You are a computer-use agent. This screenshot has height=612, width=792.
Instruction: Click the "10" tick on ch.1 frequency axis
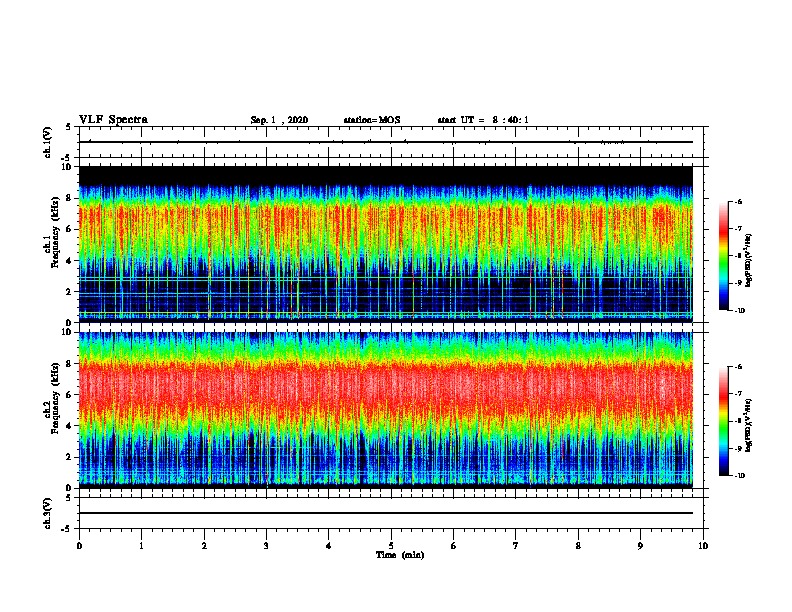click(x=68, y=167)
